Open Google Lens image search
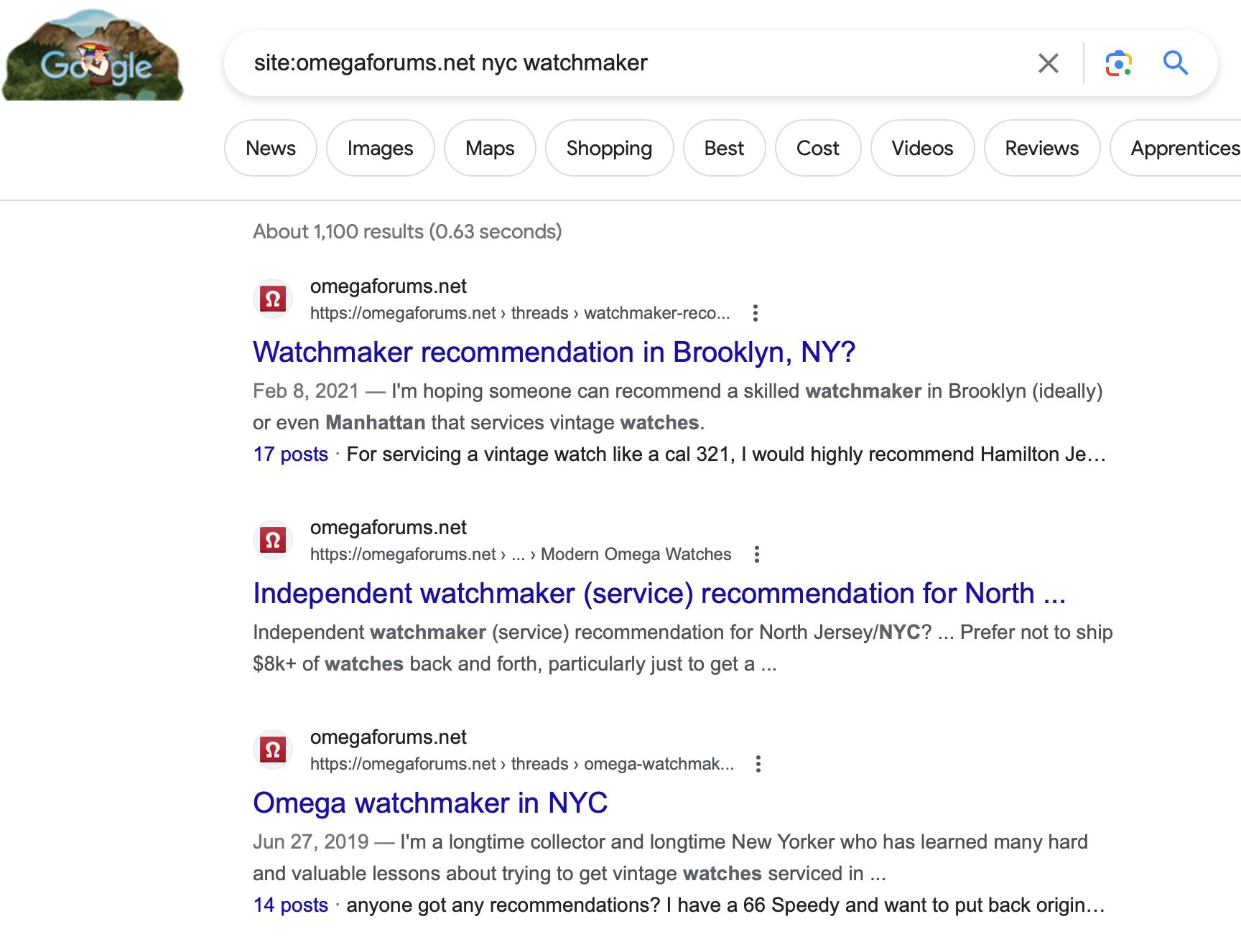The width and height of the screenshot is (1241, 952). click(x=1117, y=63)
